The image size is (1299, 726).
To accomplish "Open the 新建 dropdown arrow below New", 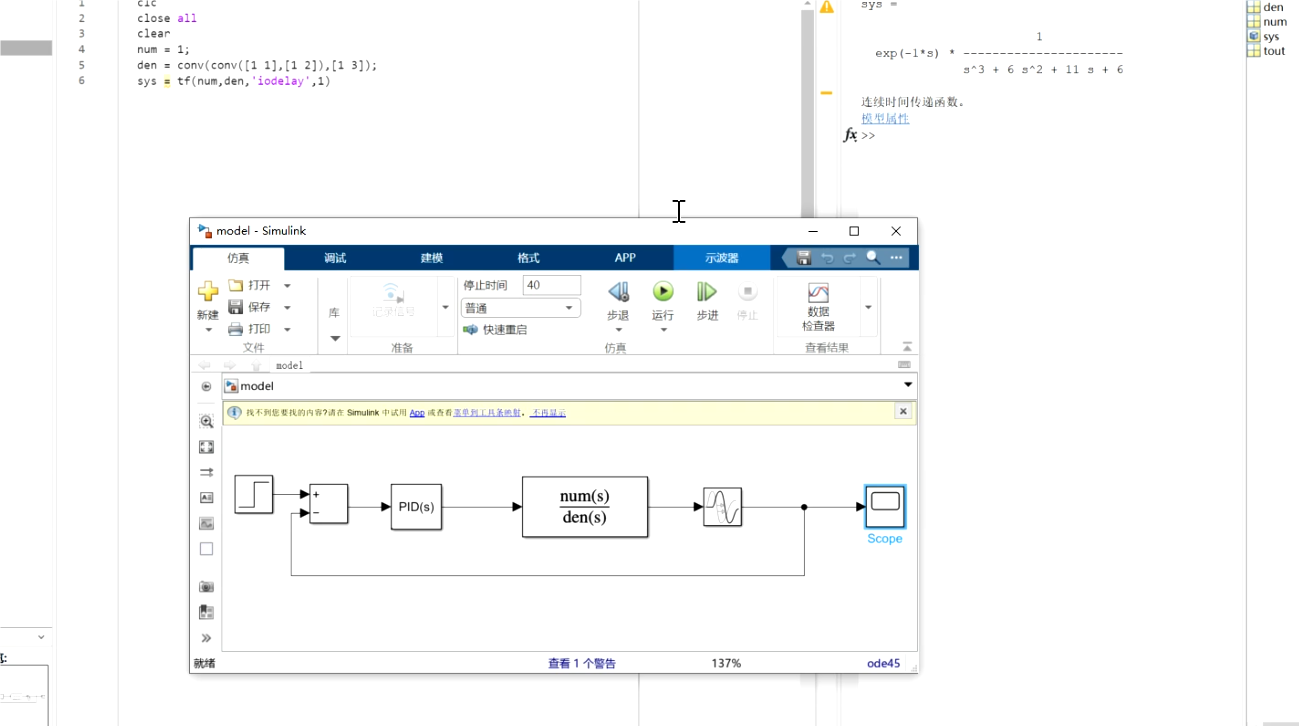I will point(208,330).
